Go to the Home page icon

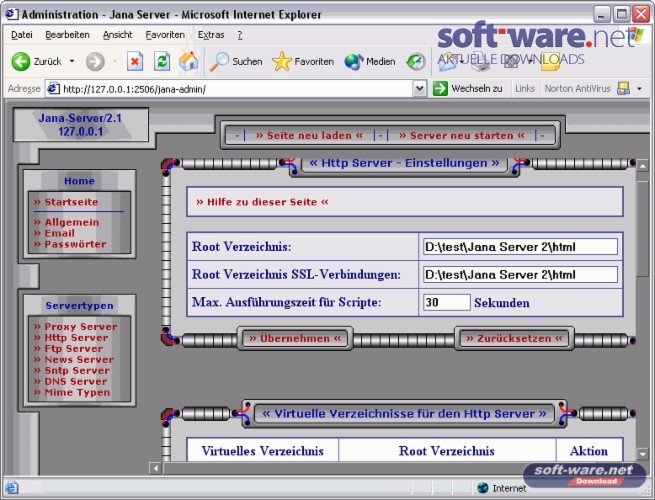point(188,61)
